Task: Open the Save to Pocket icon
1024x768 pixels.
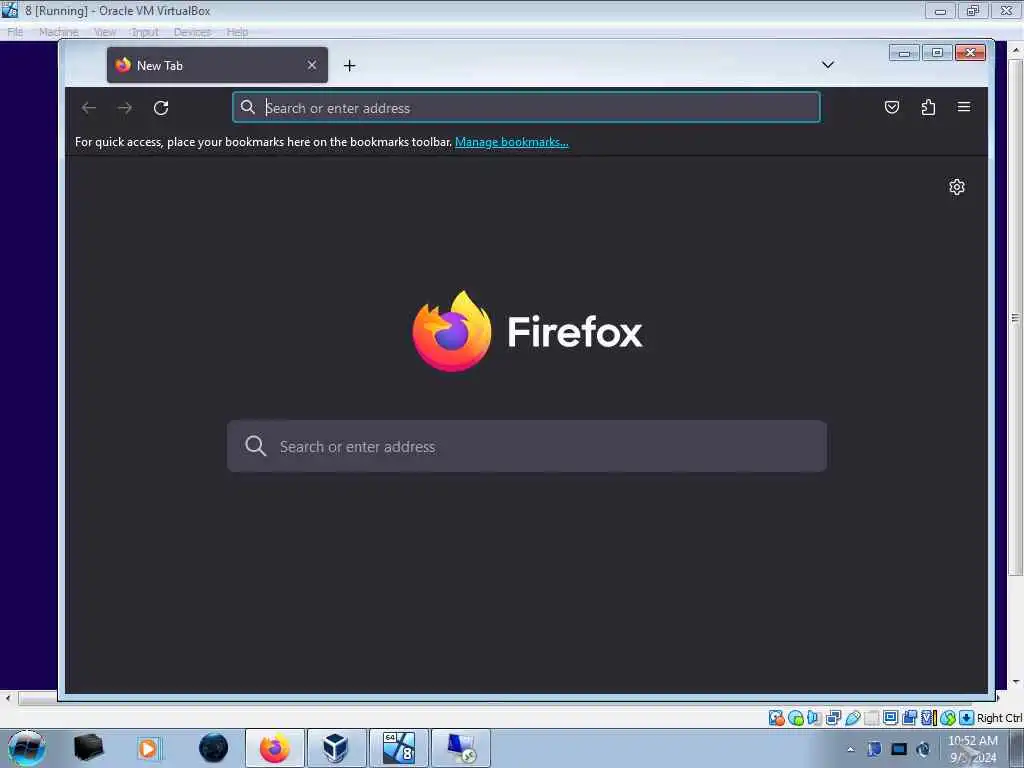Action: point(891,107)
